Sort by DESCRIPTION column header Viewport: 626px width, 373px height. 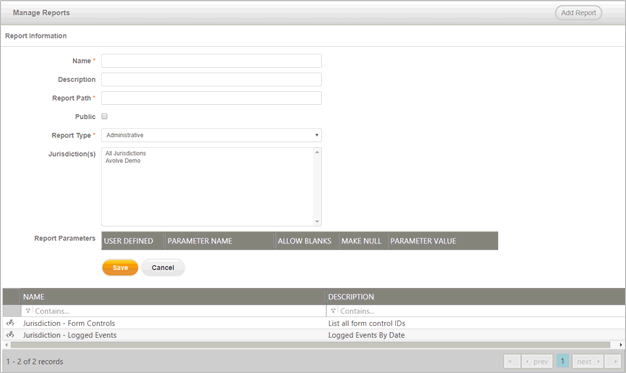tap(475, 297)
